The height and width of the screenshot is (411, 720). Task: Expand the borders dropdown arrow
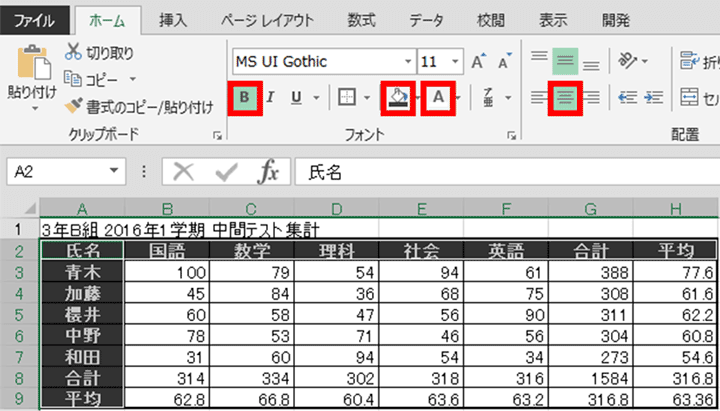(367, 97)
